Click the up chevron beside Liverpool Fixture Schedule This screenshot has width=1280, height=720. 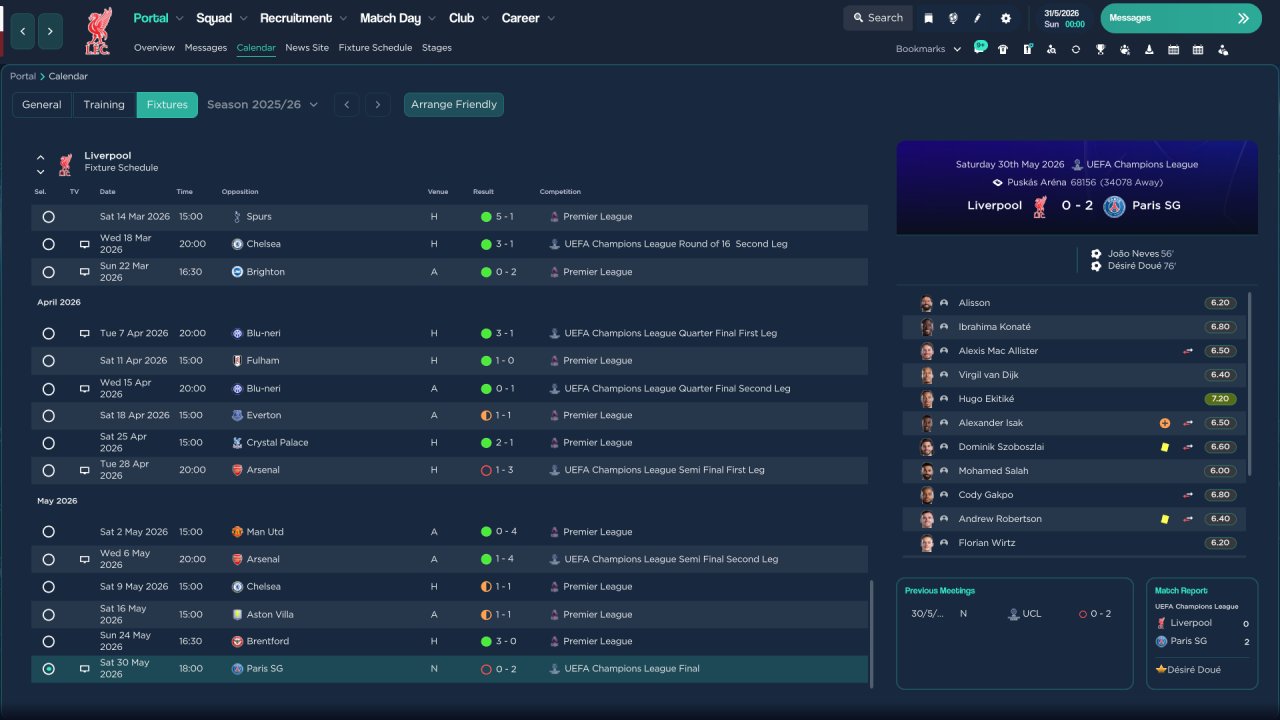tap(40, 157)
